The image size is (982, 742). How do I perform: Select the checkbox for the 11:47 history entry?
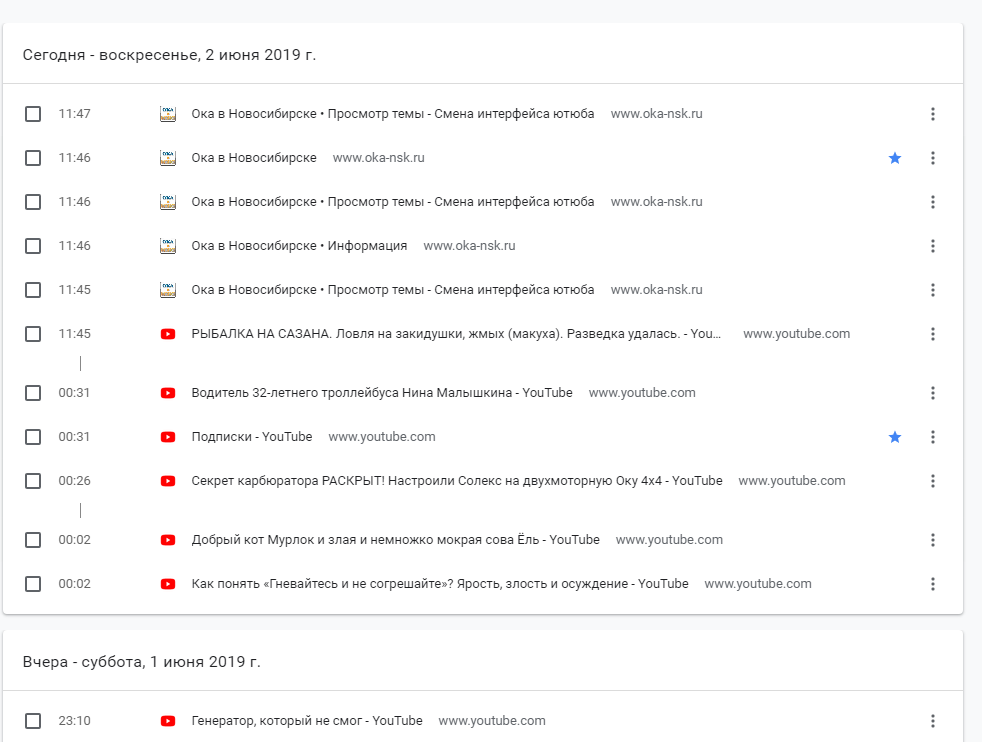33,114
